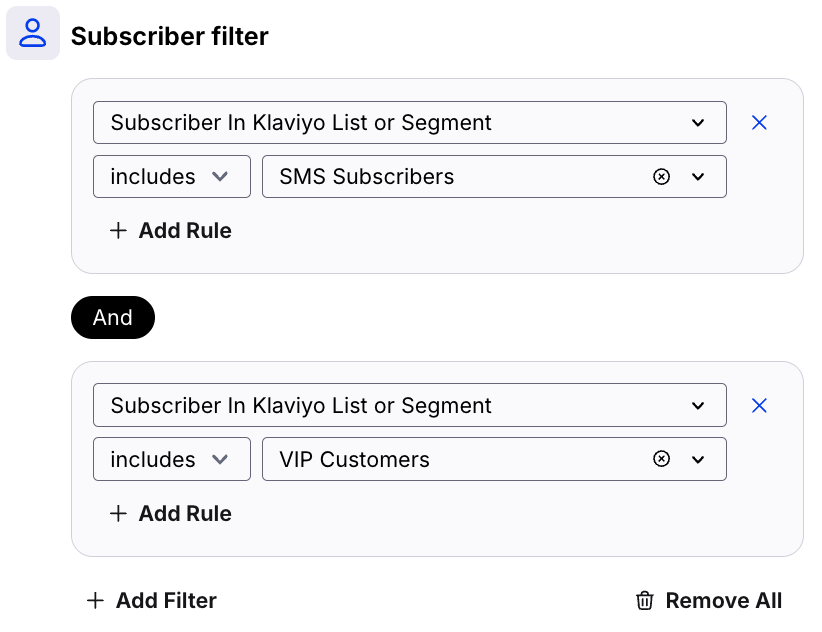Remove the second filter group with X
The image size is (822, 632).
[x=759, y=405]
